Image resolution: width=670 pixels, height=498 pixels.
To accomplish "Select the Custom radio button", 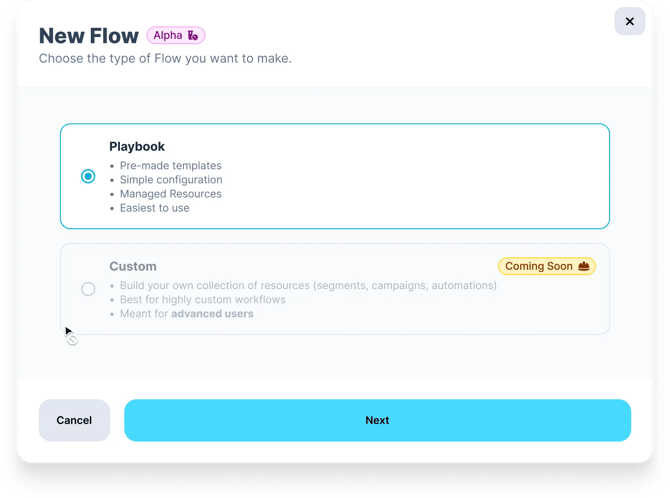I will click(88, 289).
